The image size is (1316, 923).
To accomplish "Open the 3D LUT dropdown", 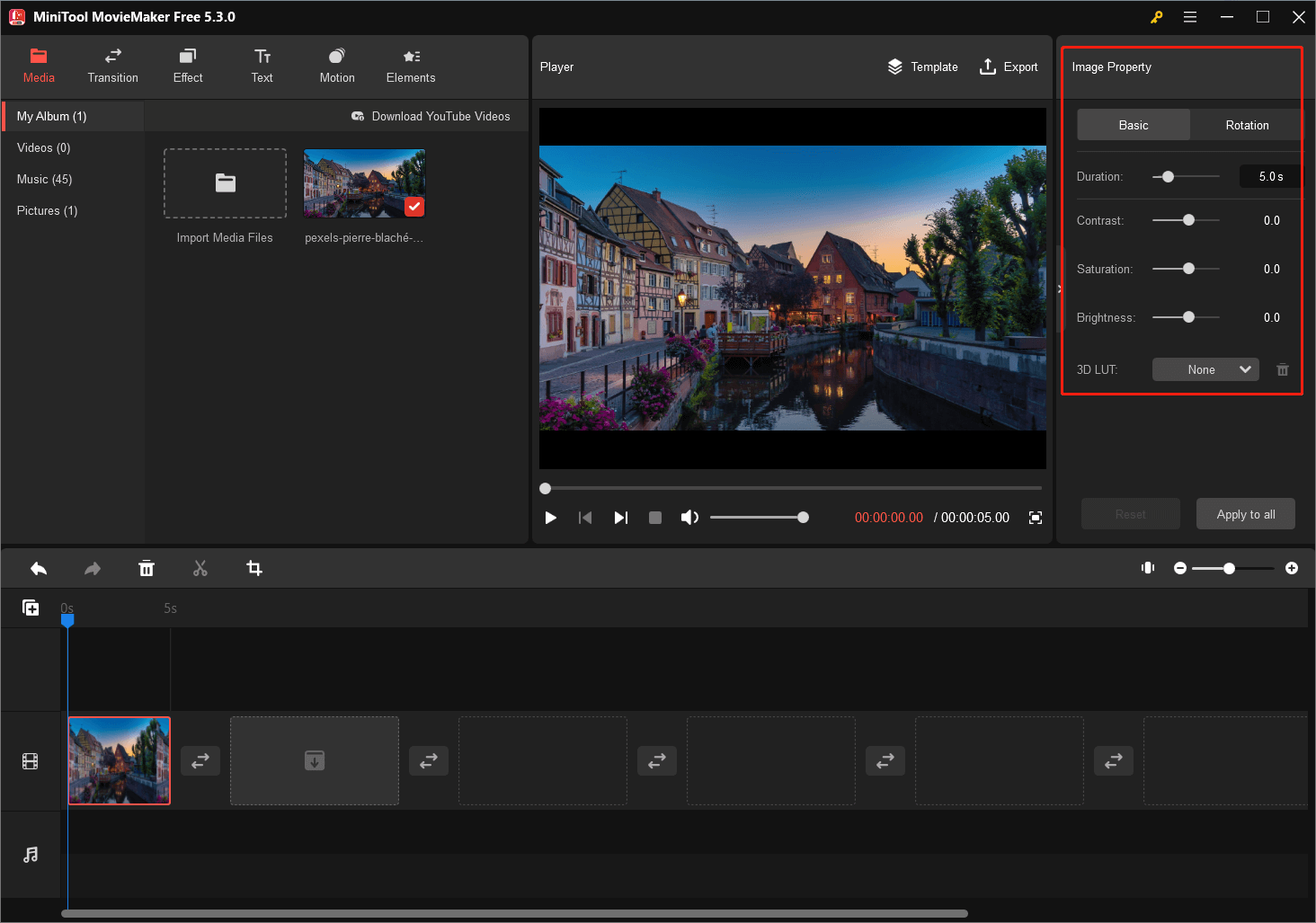I will [x=1205, y=369].
